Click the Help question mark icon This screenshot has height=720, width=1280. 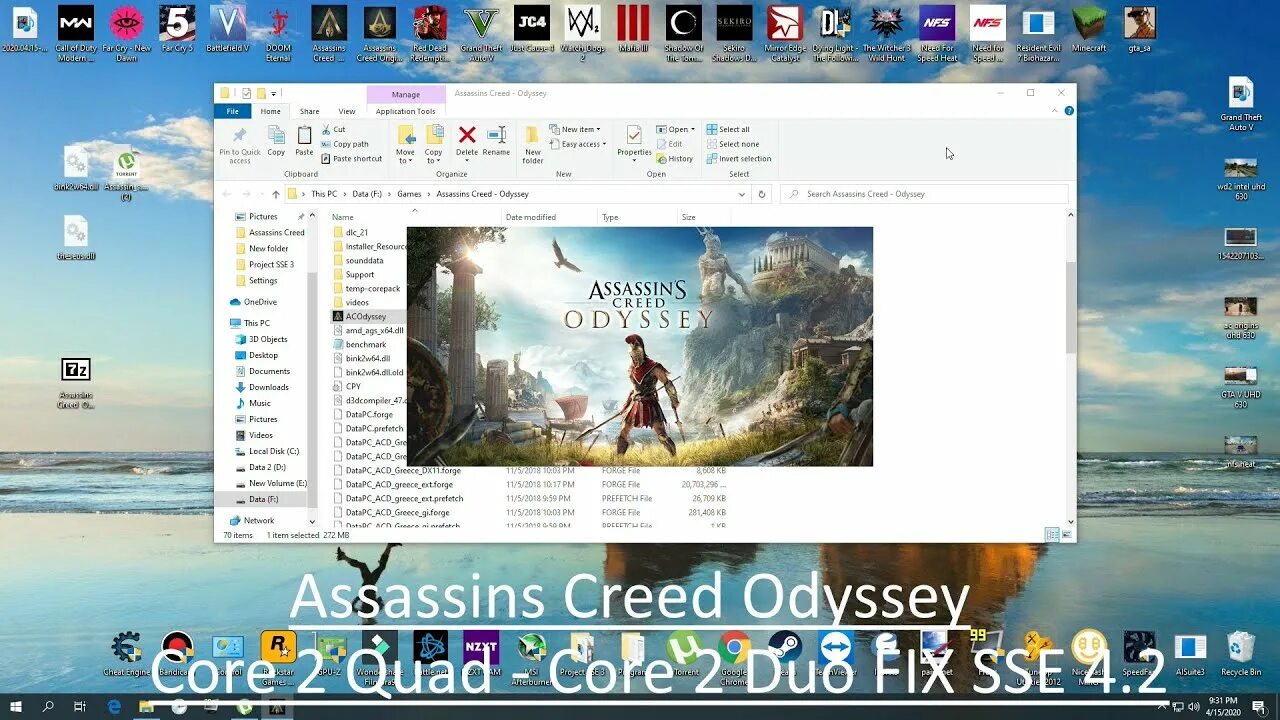(x=1070, y=111)
